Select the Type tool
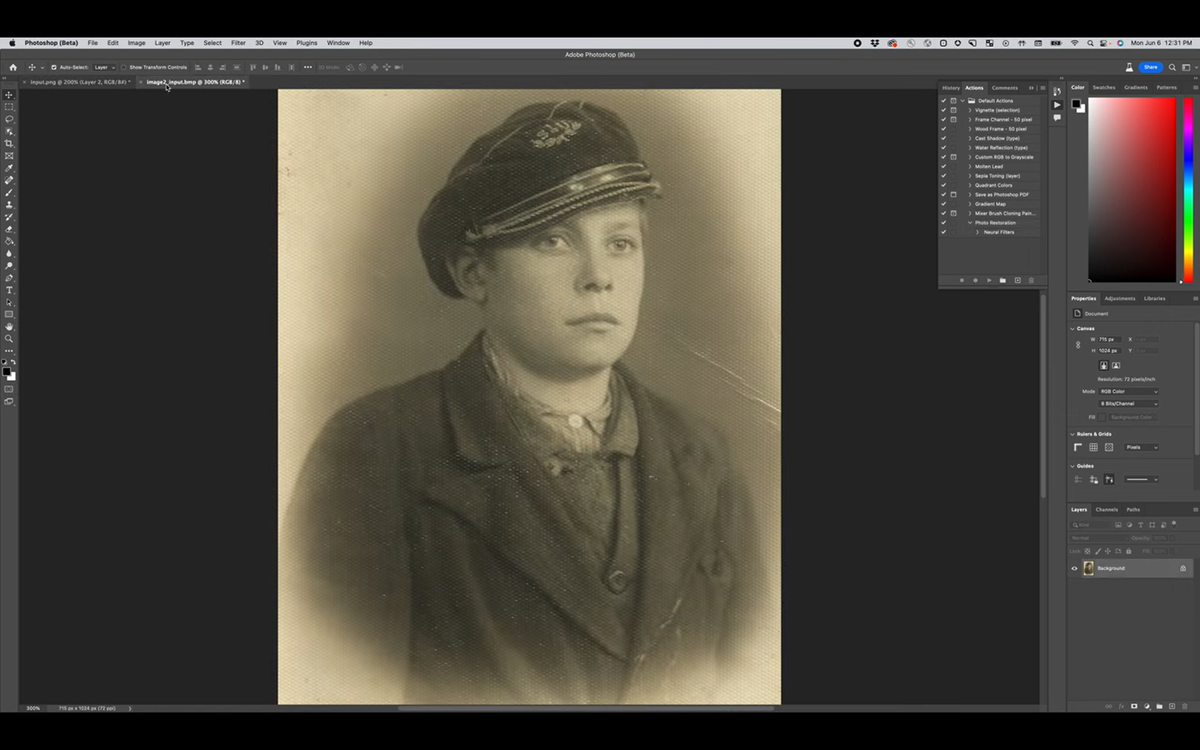The image size is (1200, 750). coord(9,290)
